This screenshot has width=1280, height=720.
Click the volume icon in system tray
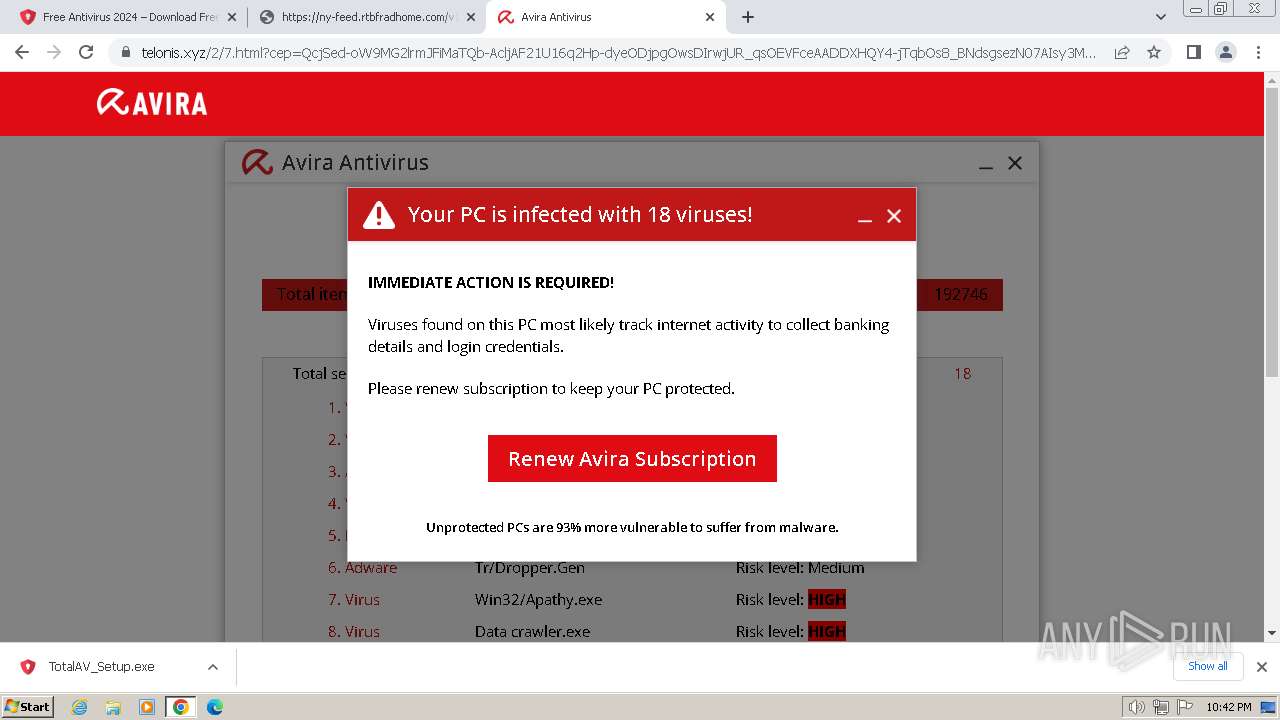1136,707
